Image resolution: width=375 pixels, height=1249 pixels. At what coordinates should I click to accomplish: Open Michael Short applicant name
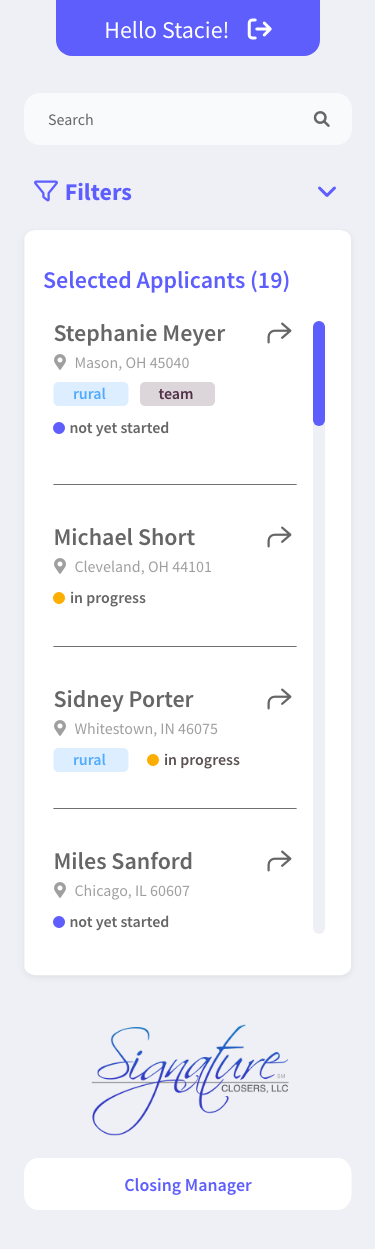click(124, 537)
